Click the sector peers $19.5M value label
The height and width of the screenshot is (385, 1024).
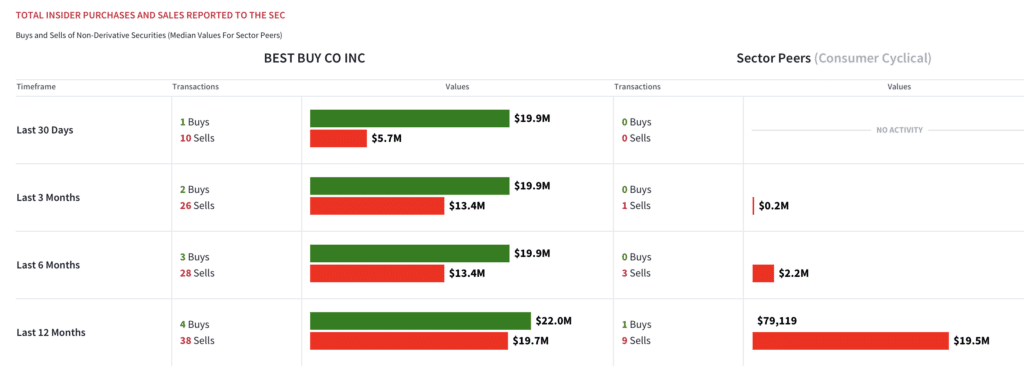(971, 341)
